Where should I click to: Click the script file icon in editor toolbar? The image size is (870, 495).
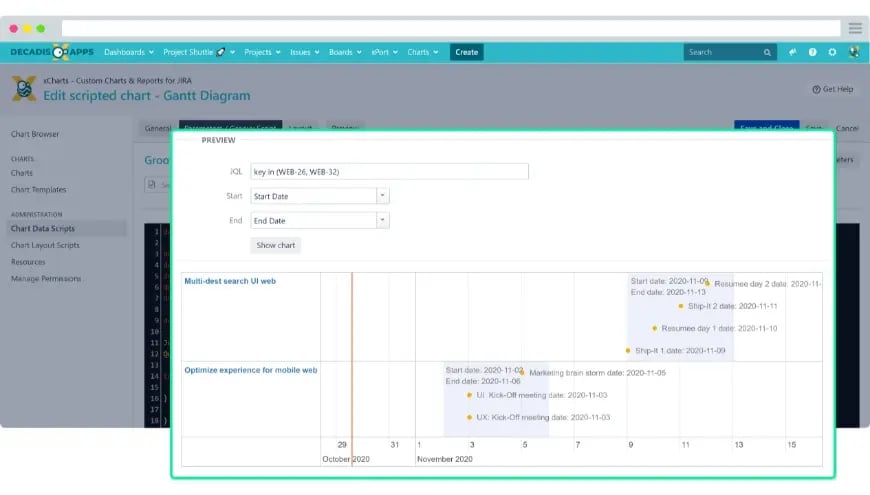151,184
